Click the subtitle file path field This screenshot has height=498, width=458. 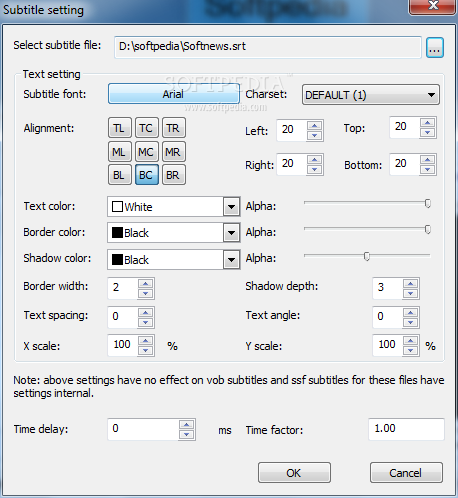pos(268,47)
